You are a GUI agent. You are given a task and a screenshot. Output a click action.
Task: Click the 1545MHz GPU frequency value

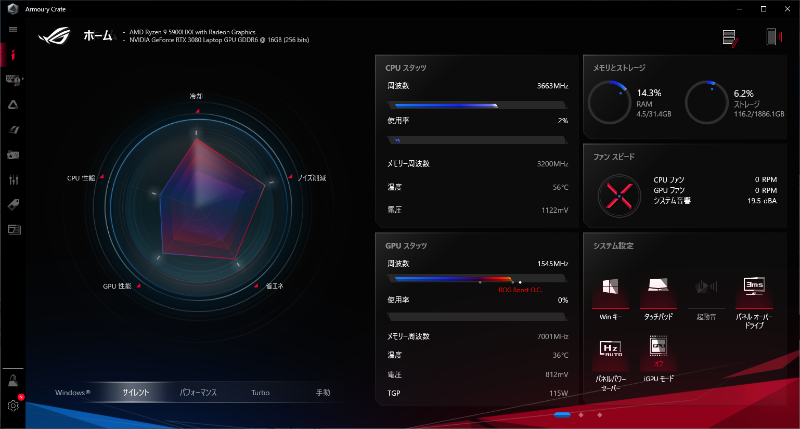(x=553, y=264)
